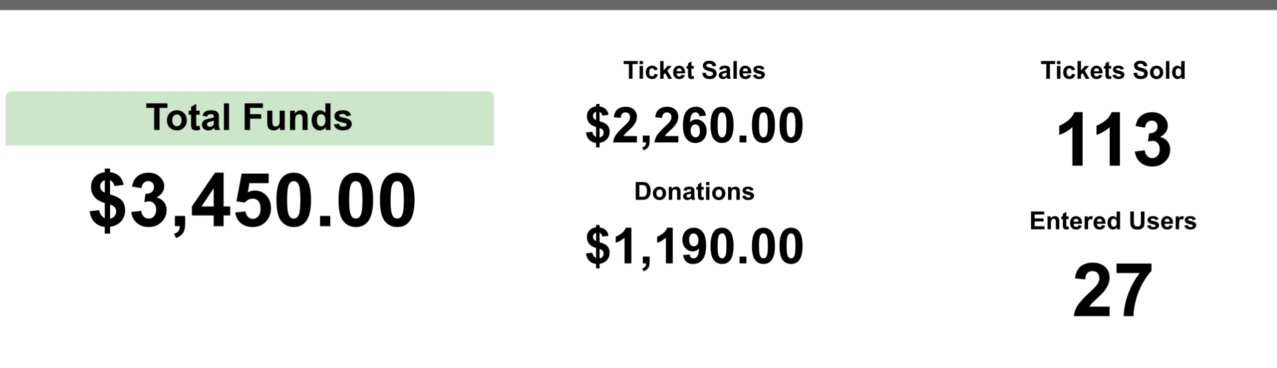Click the word Sold in Tickets Sold
The width and height of the screenshot is (1277, 368).
[1159, 70]
